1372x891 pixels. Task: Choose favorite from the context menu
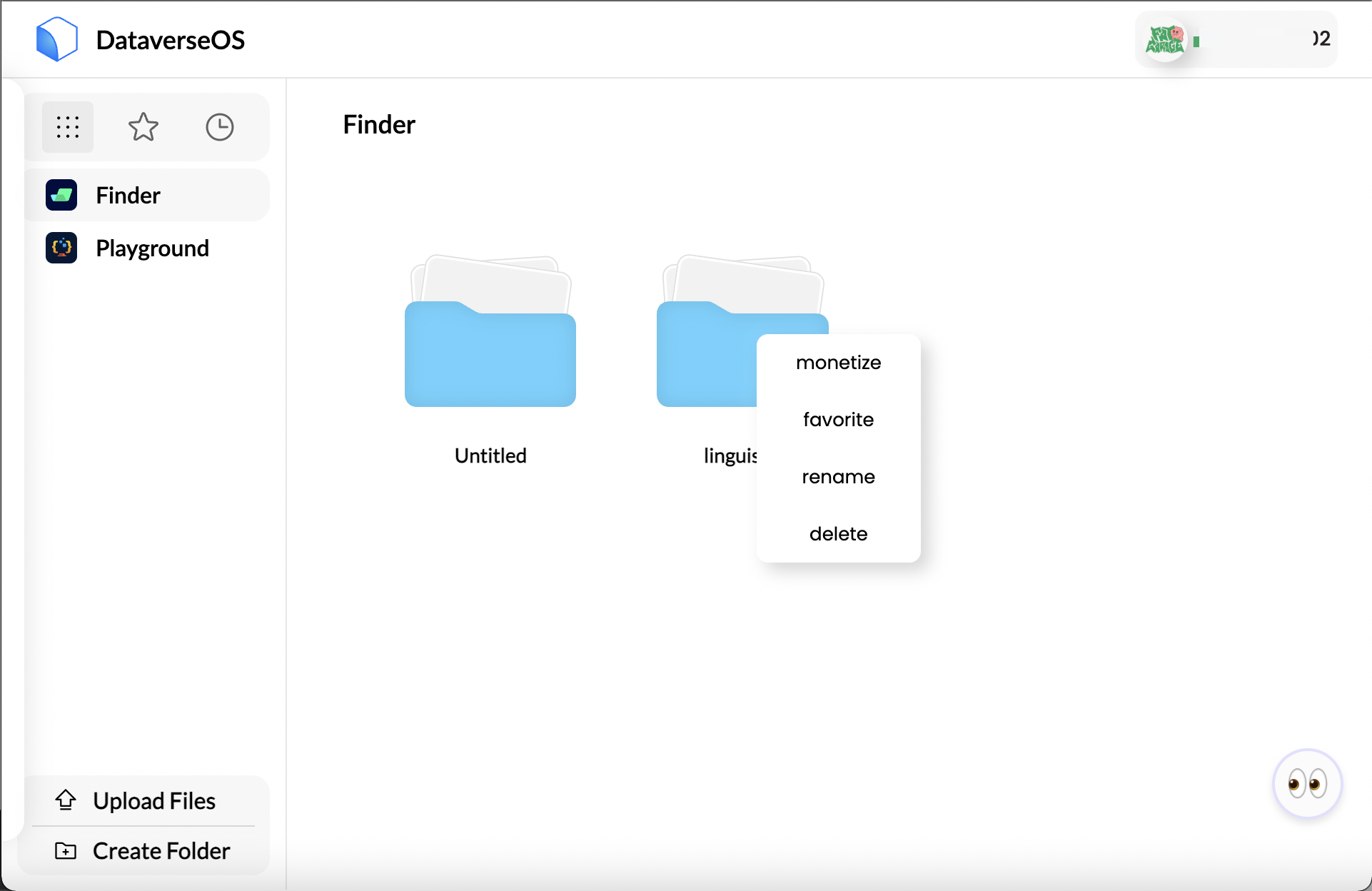[x=838, y=420]
